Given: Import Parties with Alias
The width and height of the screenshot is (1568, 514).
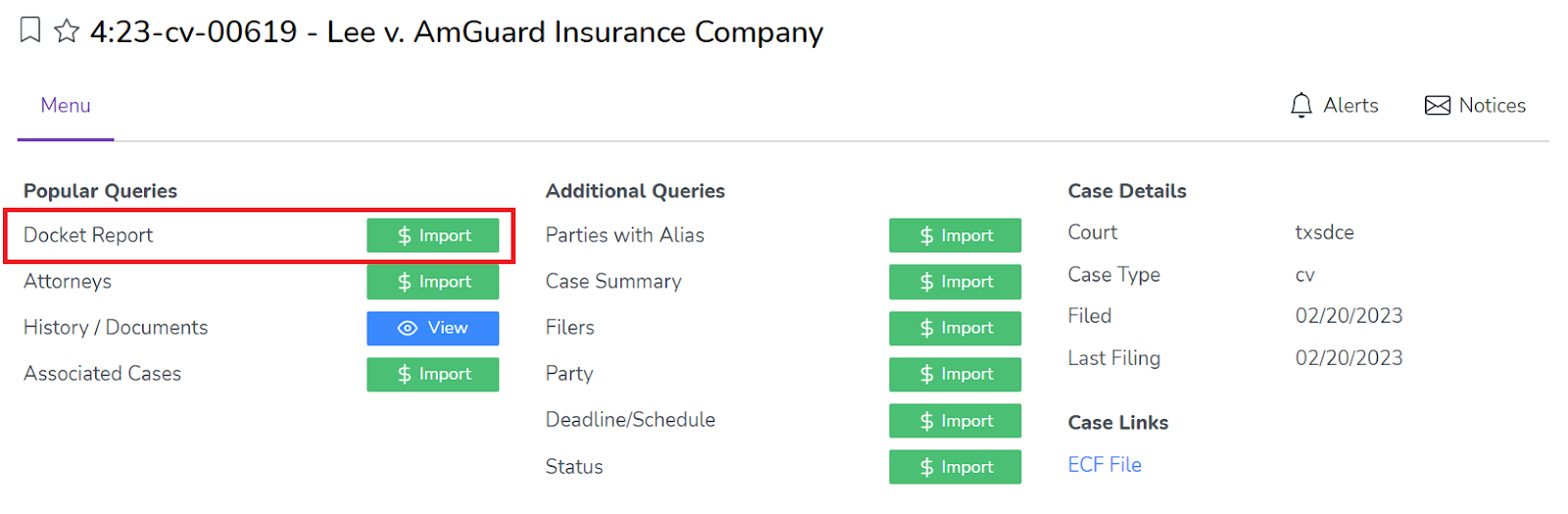Looking at the screenshot, I should coord(955,235).
